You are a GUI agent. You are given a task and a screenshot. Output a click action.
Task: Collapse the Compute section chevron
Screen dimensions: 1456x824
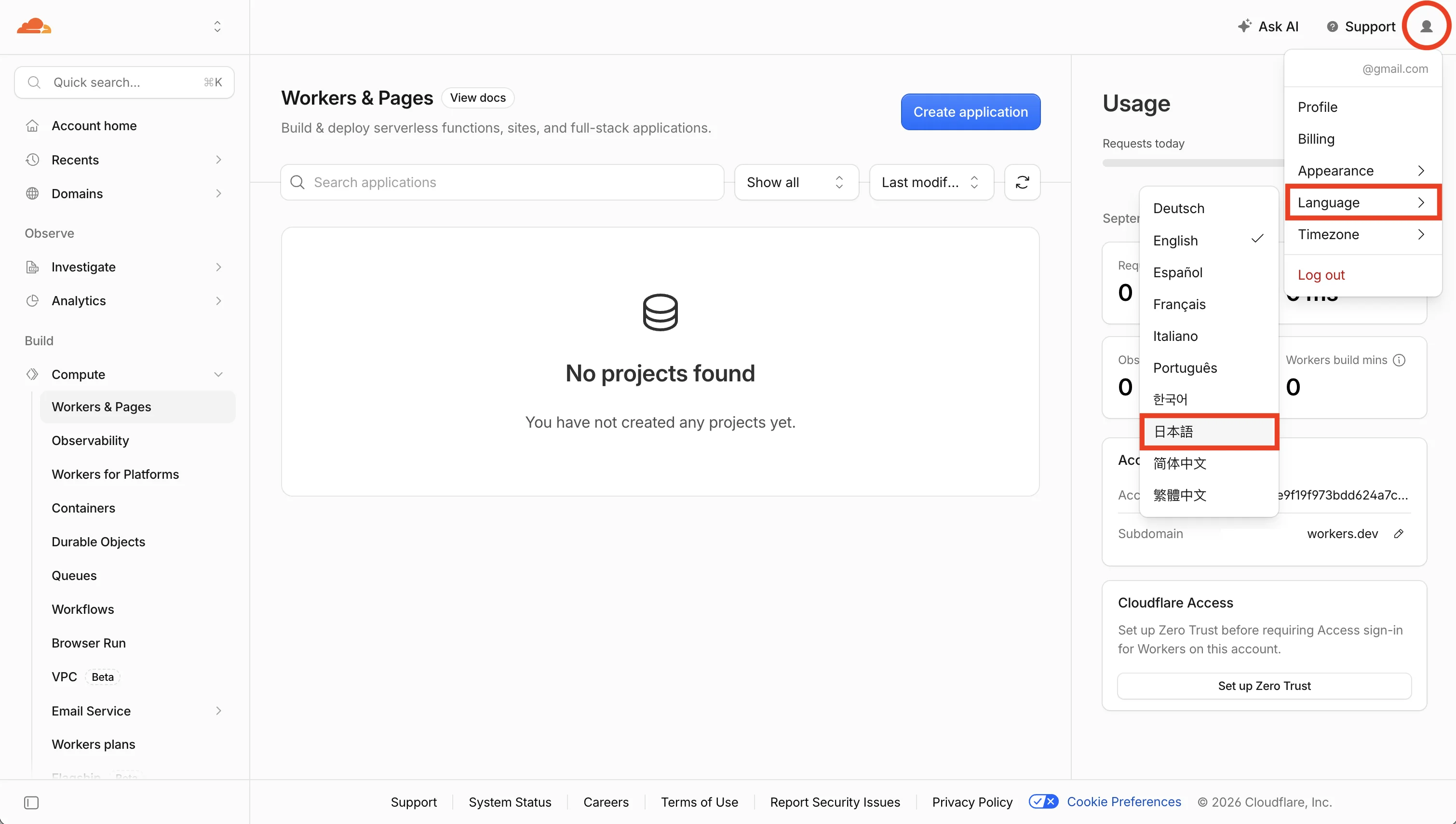pos(218,374)
